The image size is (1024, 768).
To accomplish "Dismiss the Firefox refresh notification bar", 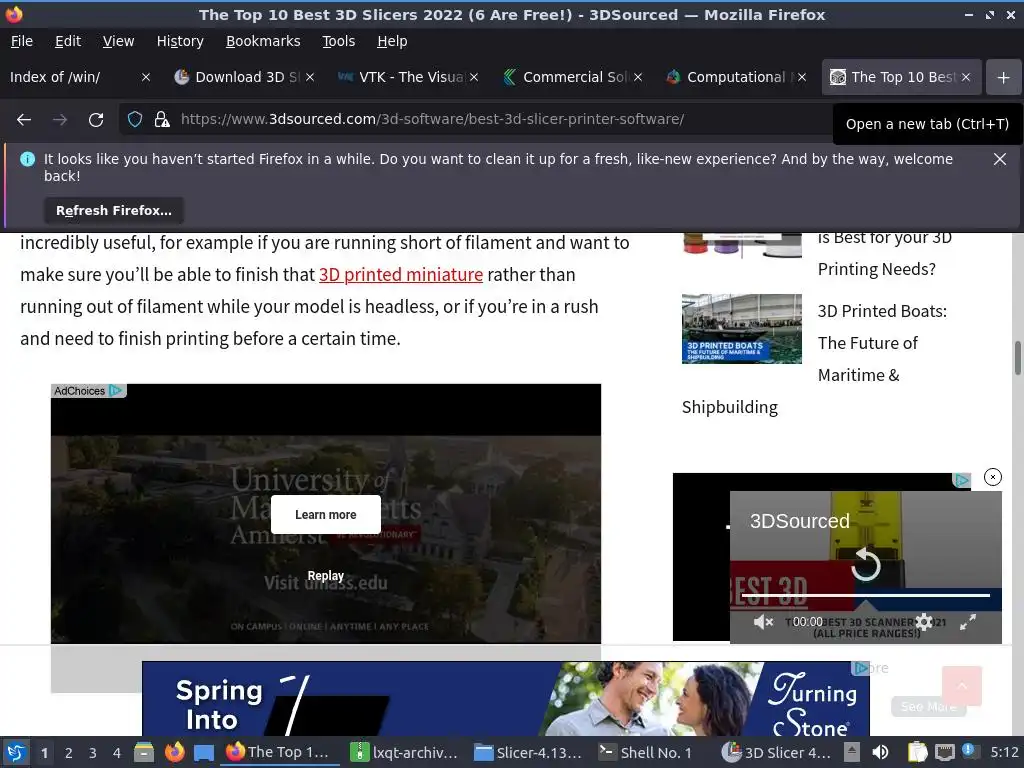I will click(999, 159).
